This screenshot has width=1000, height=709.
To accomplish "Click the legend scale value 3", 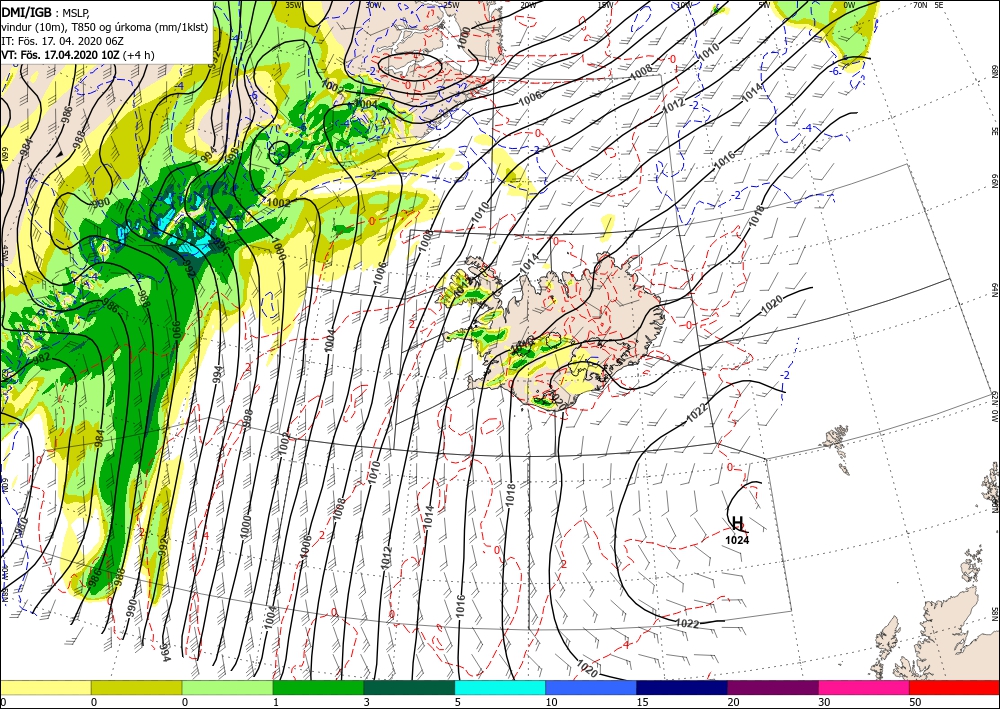I will coord(366,702).
